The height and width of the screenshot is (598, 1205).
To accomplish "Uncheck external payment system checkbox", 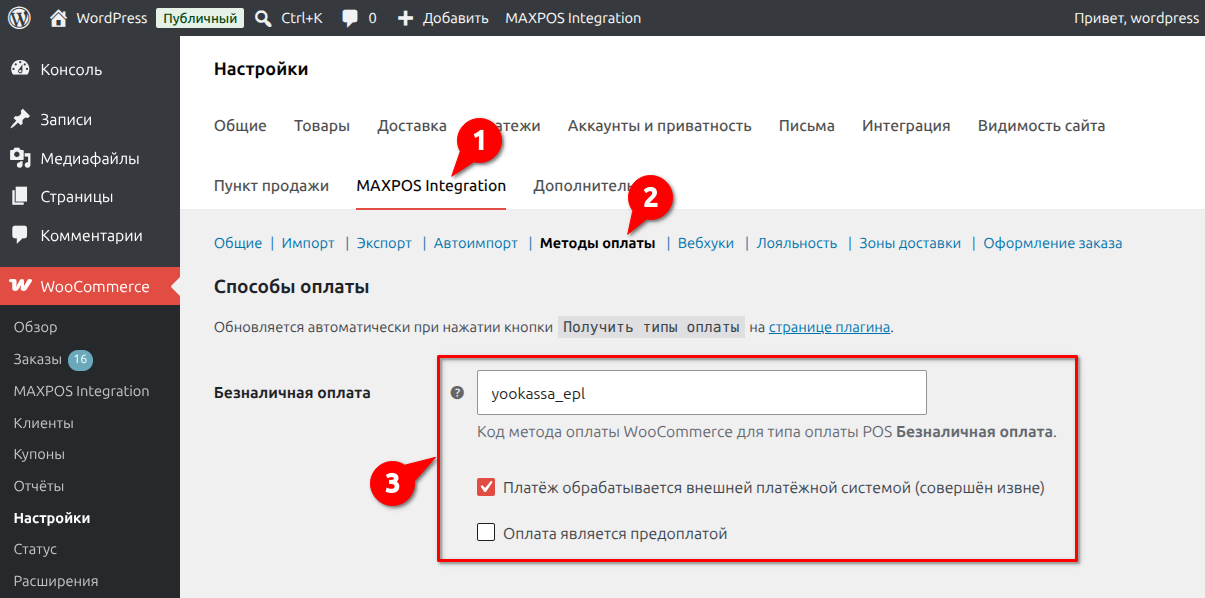I will tap(486, 488).
